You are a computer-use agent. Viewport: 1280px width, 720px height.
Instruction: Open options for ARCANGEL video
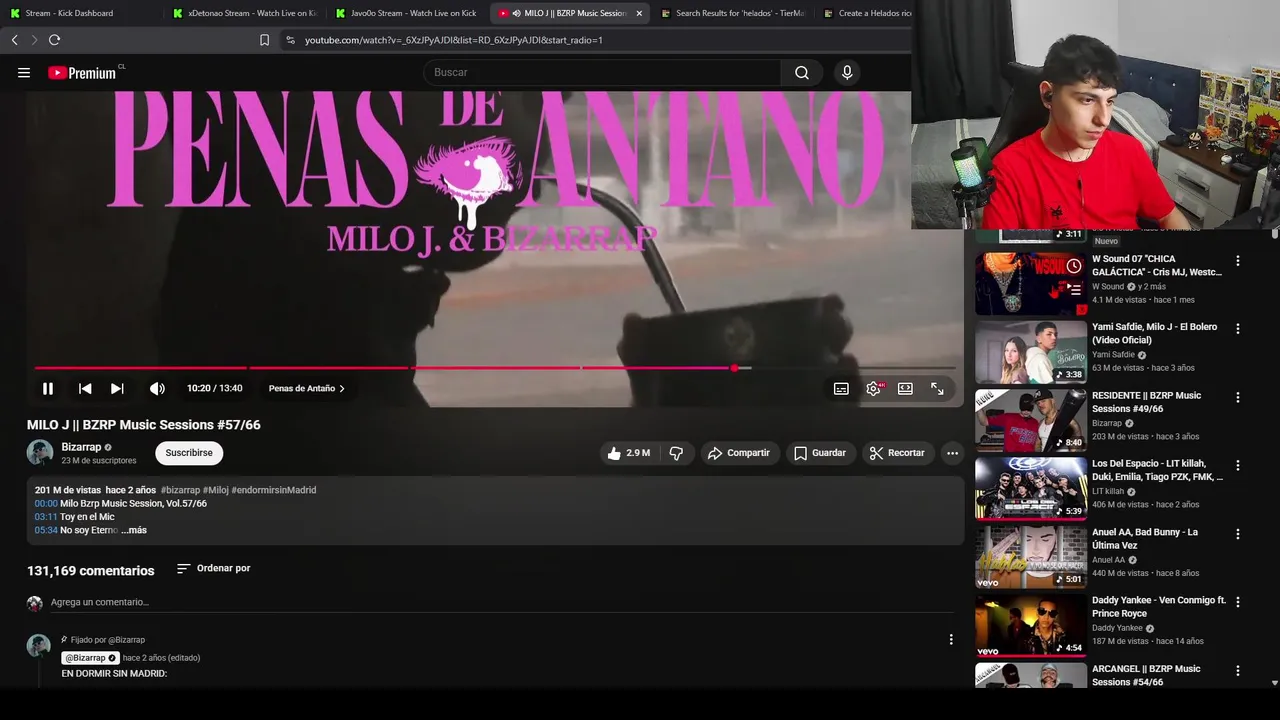pos(1238,671)
